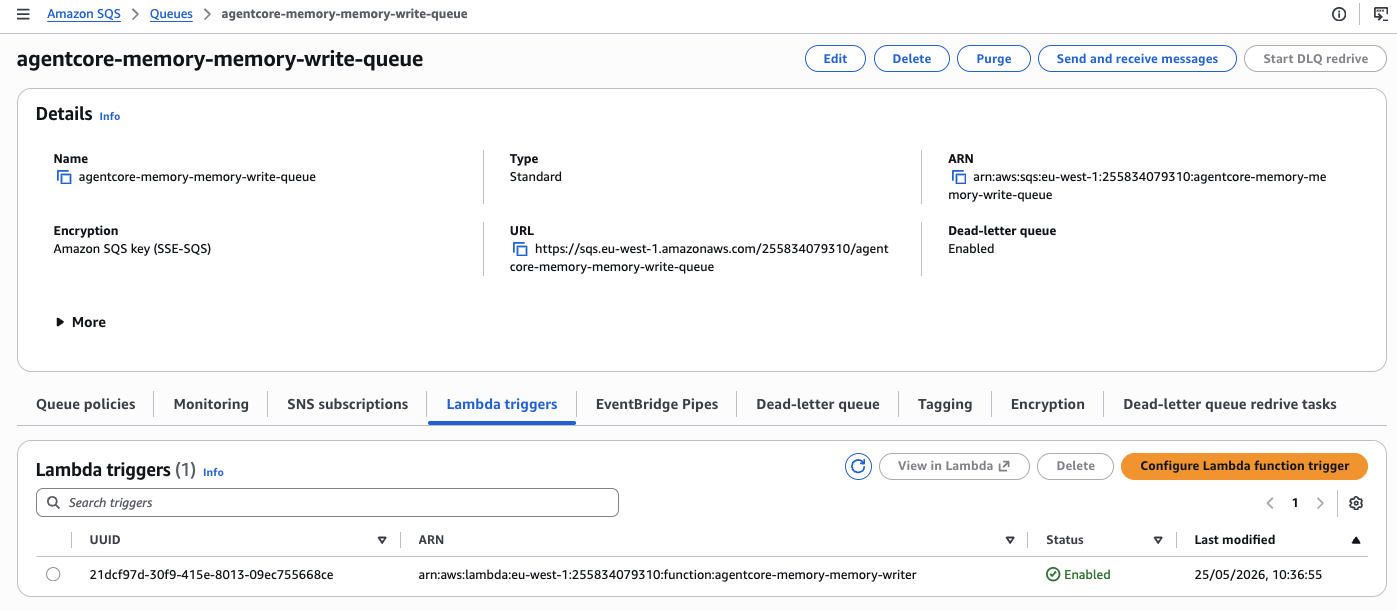Viewport: 1397px width, 610px height.
Task: Open the CloudShell icon top right
Action: click(1380, 14)
